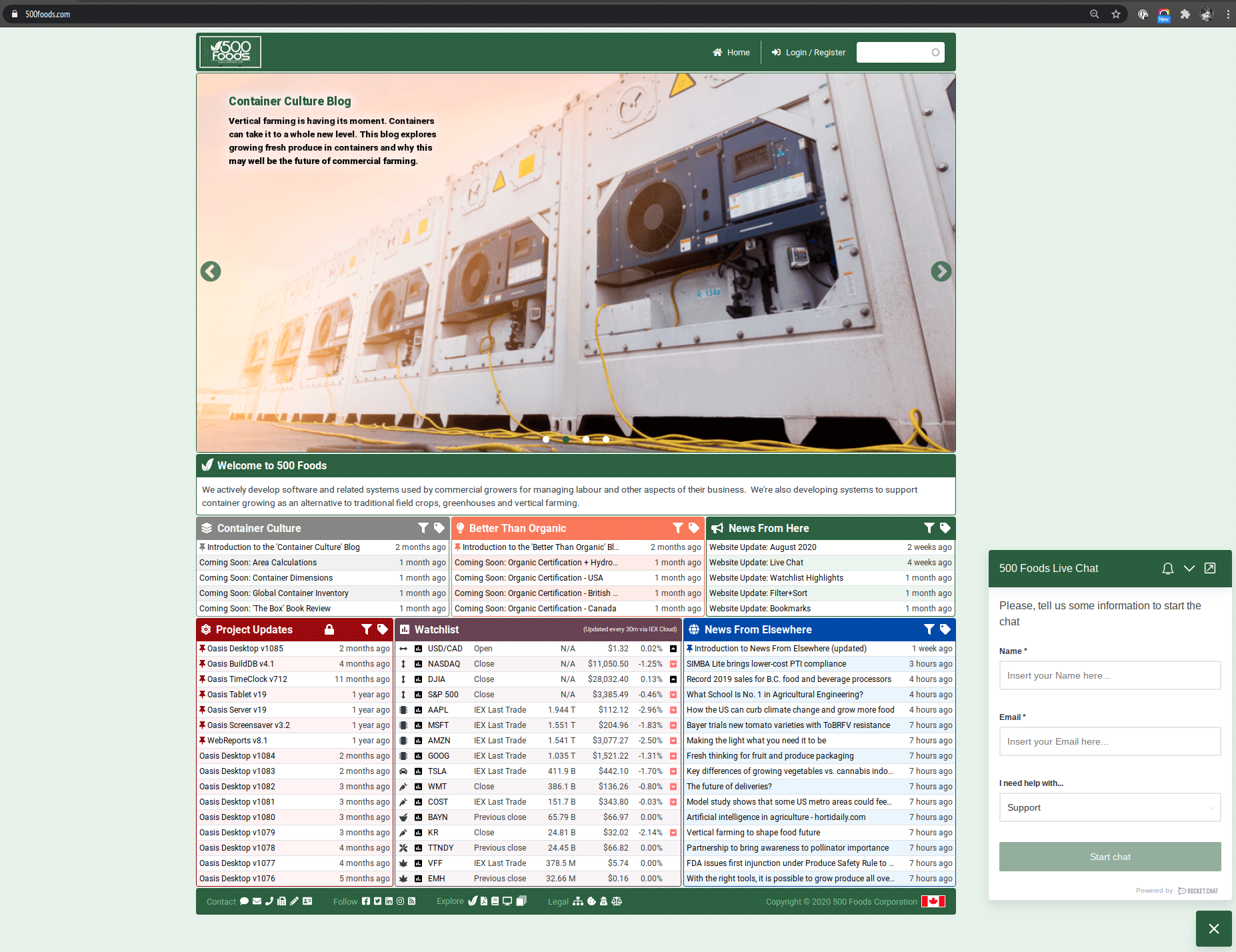The width and height of the screenshot is (1236, 952).
Task: Open 'Coming Soon: Area Calculations' post
Action: pos(258,563)
